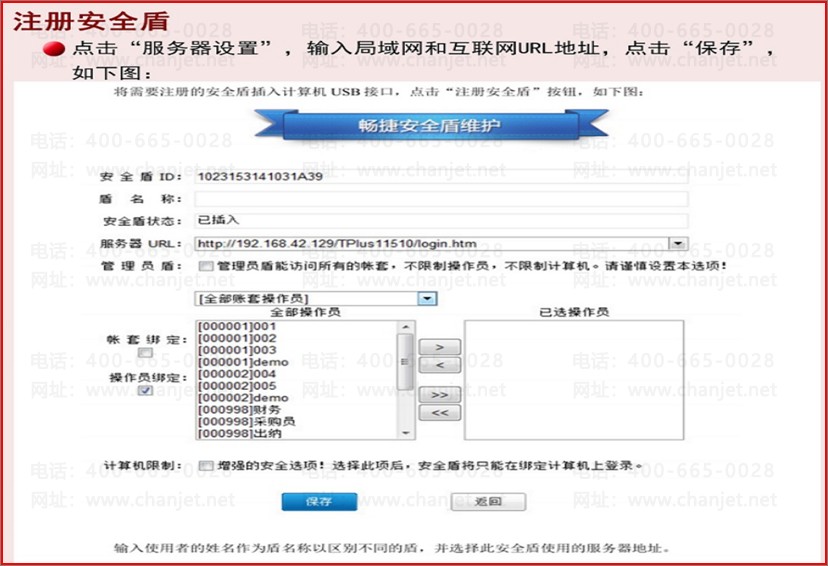Screen dimensions: 828x566
Task: Select operator [000998]采购员 in the list
Action: tap(247, 422)
